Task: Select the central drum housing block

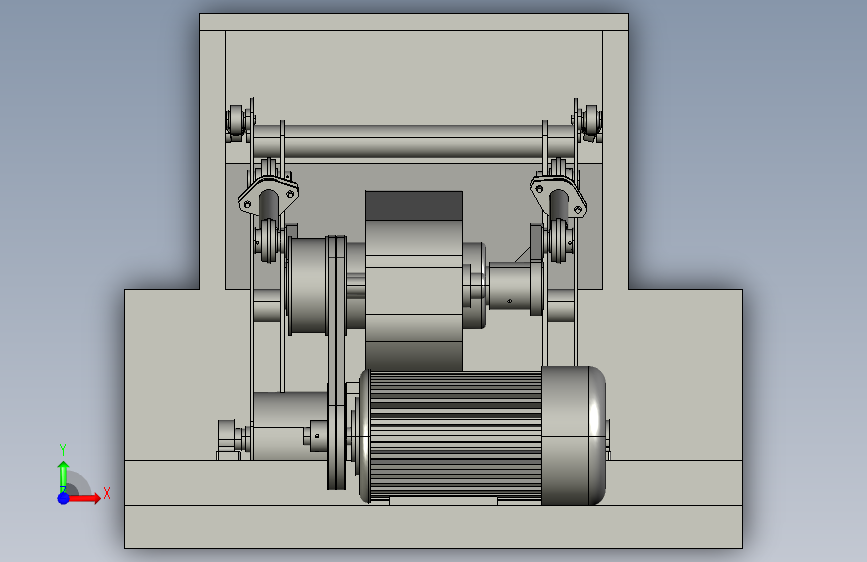Action: [x=414, y=281]
